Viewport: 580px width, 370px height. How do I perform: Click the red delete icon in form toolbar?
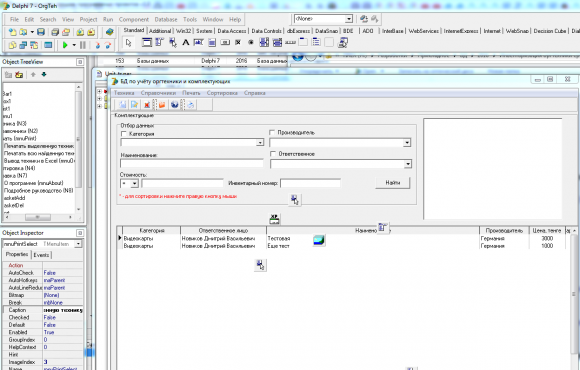pos(147,105)
